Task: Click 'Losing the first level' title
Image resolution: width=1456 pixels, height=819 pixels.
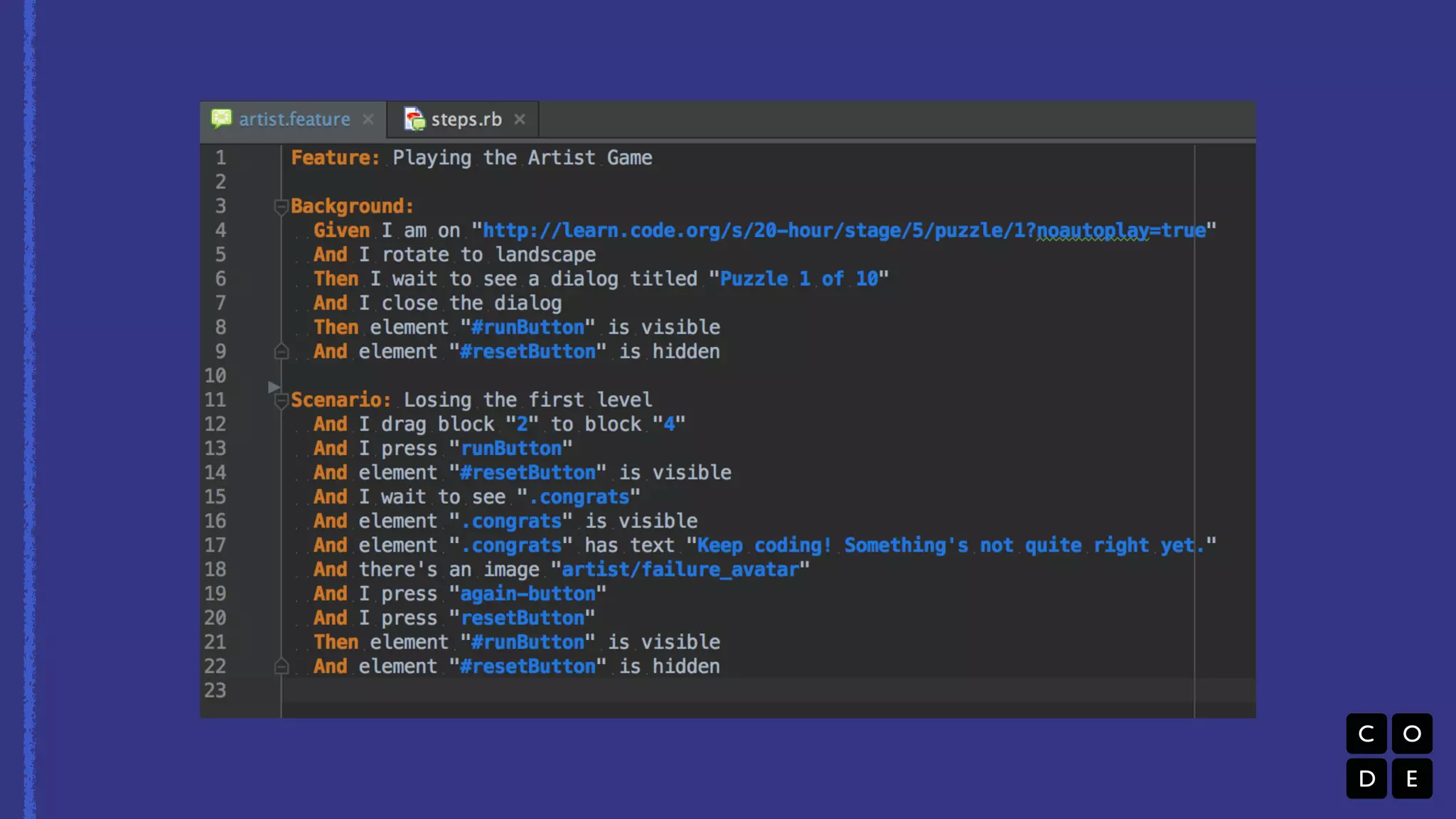Action: (x=528, y=400)
